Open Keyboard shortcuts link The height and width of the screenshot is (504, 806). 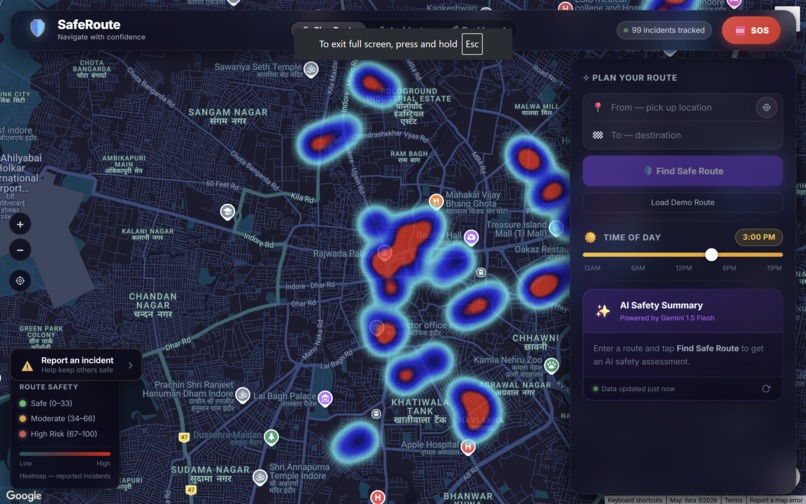634,500
